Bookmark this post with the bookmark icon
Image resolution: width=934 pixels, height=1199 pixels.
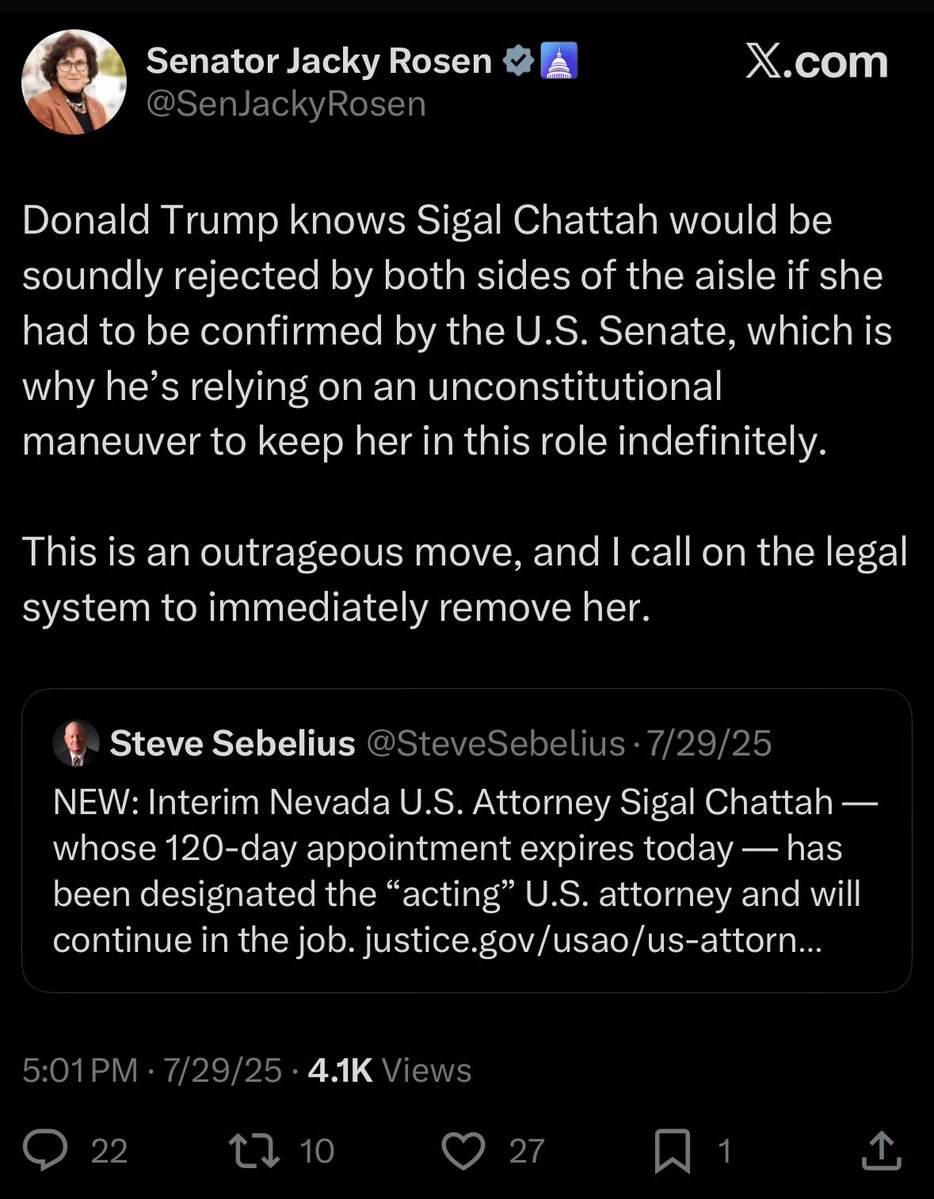pos(672,1151)
